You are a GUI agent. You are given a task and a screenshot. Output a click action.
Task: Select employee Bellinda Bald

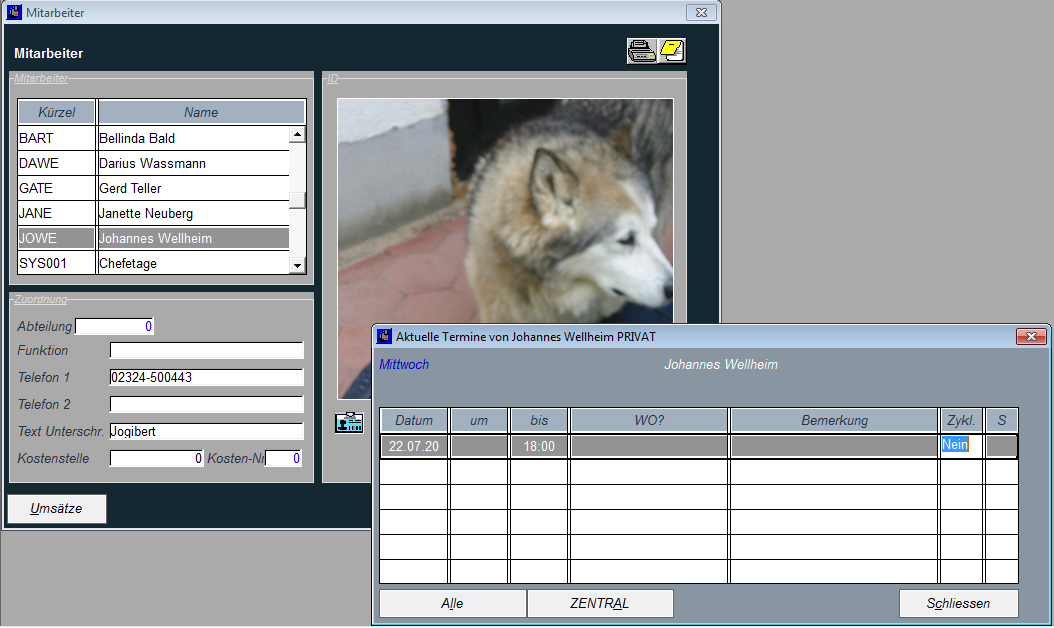click(x=194, y=139)
